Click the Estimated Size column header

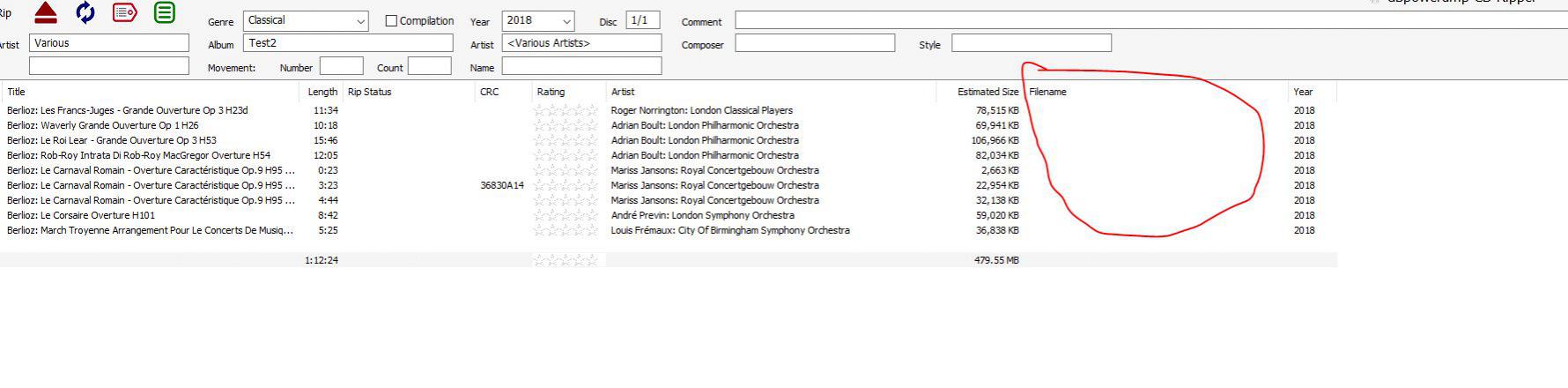click(987, 92)
